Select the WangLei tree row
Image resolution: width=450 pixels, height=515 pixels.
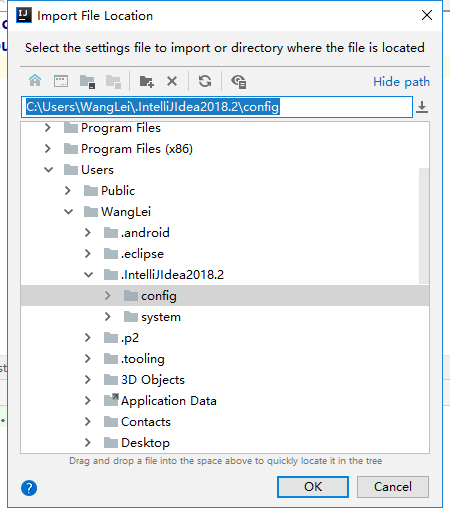coord(225,212)
